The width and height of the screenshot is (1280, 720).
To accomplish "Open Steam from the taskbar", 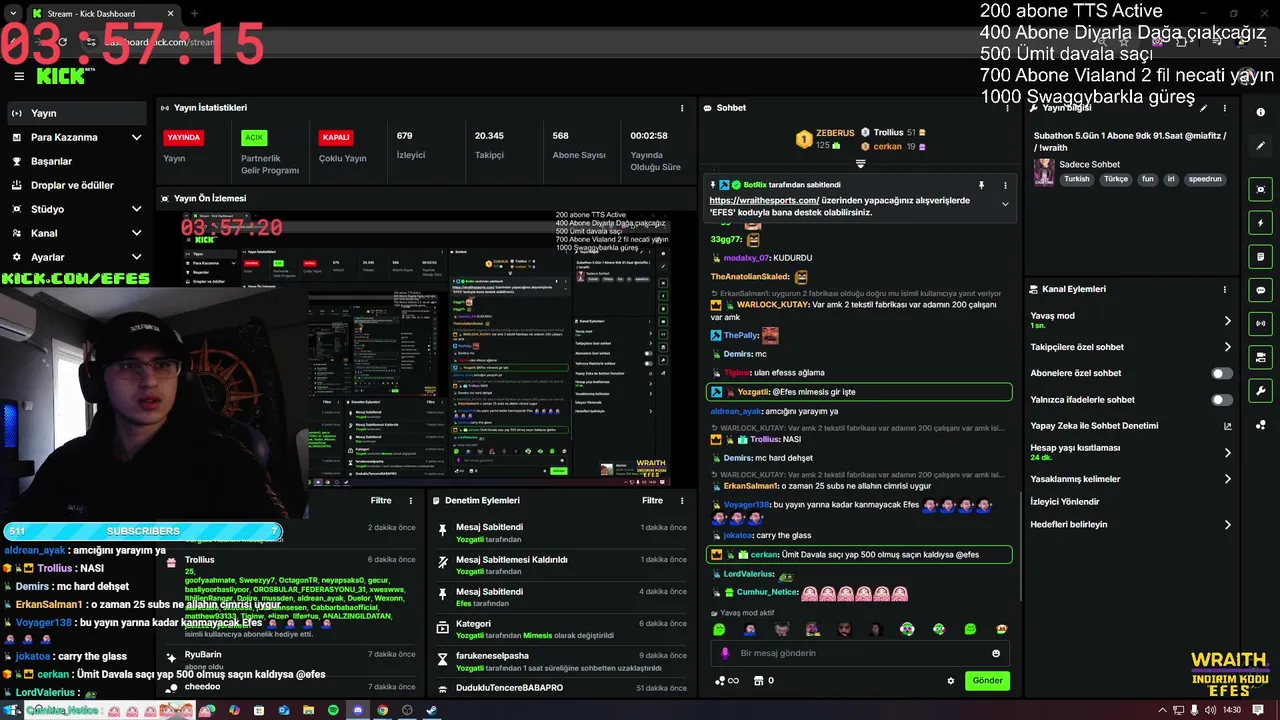I will click(431, 710).
